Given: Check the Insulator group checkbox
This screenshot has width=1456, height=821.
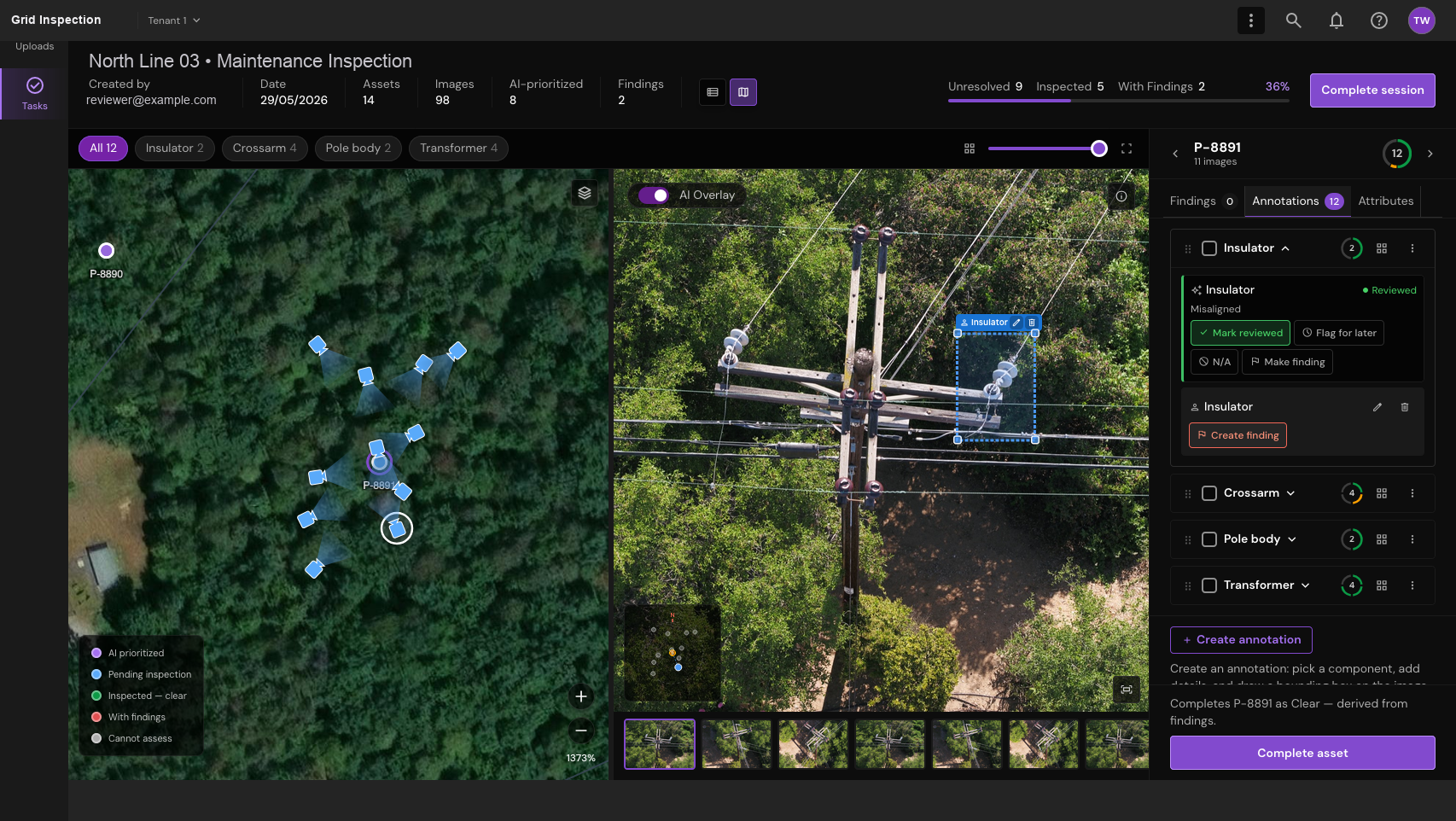Looking at the screenshot, I should (1209, 248).
